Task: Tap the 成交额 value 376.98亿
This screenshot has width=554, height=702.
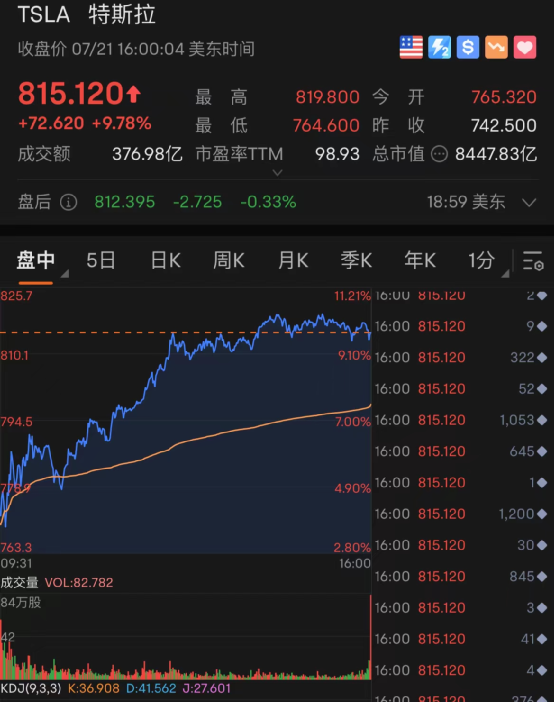Action: (147, 154)
